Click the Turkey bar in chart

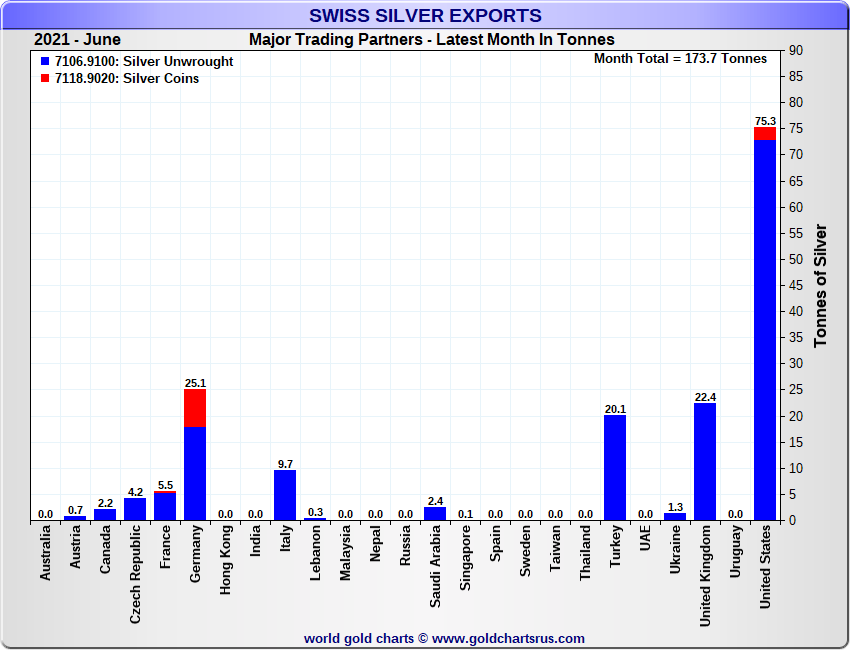615,467
